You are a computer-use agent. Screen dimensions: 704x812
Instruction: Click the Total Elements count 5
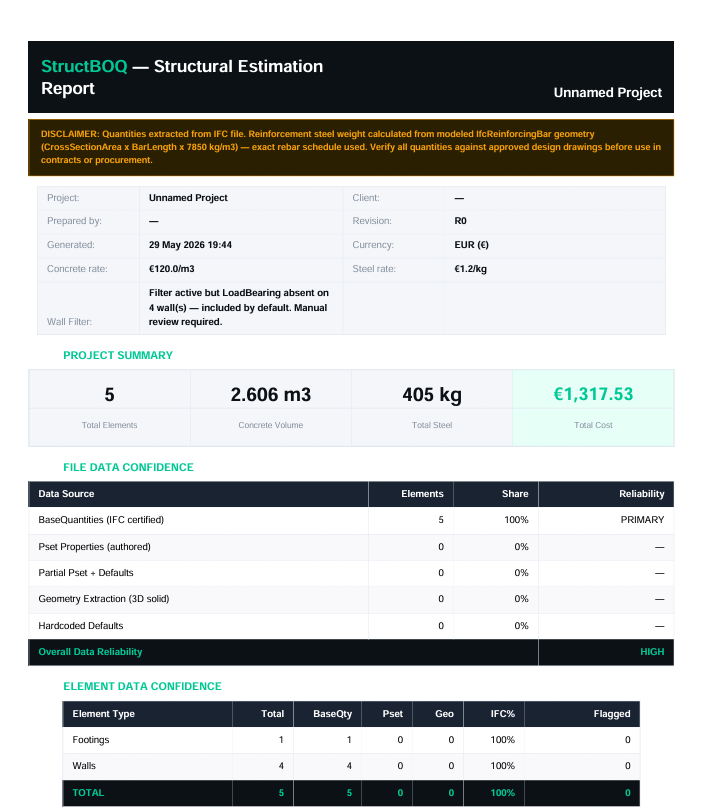click(x=109, y=395)
